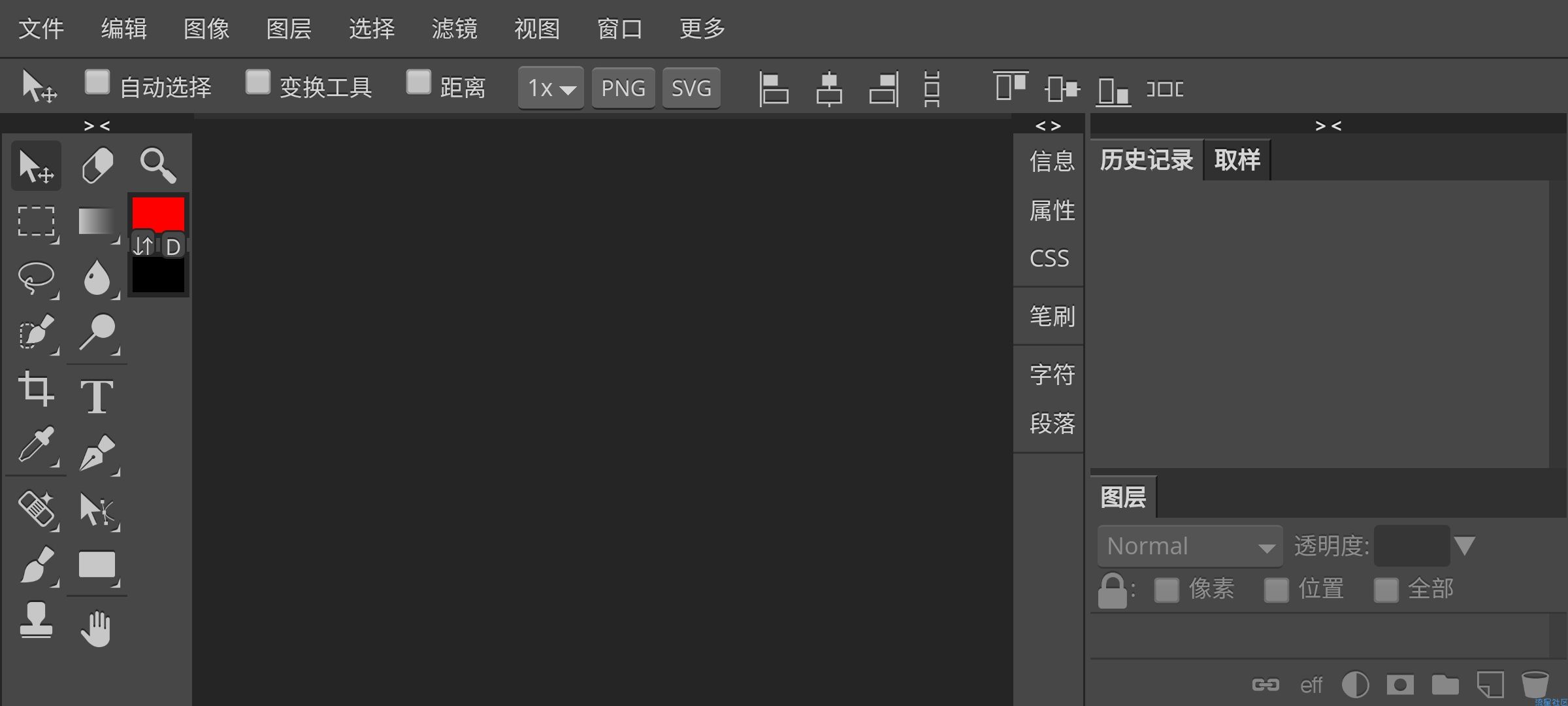Select the Gradient tool
Viewport: 1568px width, 706px height.
click(97, 222)
